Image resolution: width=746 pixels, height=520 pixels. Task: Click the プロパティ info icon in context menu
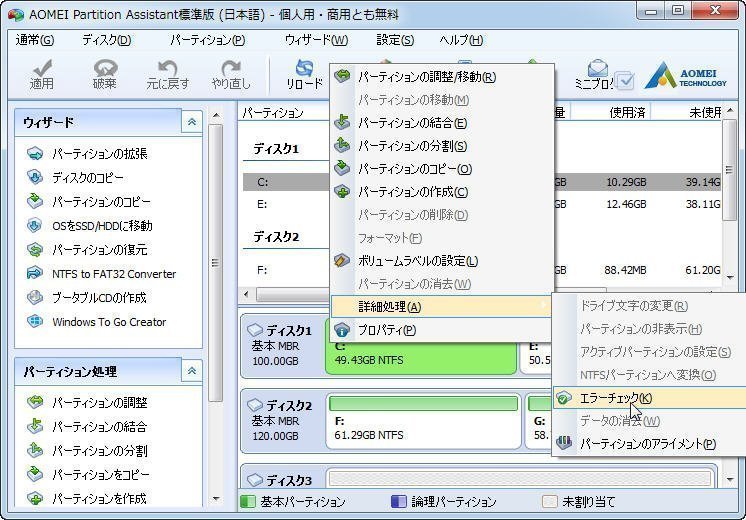342,330
